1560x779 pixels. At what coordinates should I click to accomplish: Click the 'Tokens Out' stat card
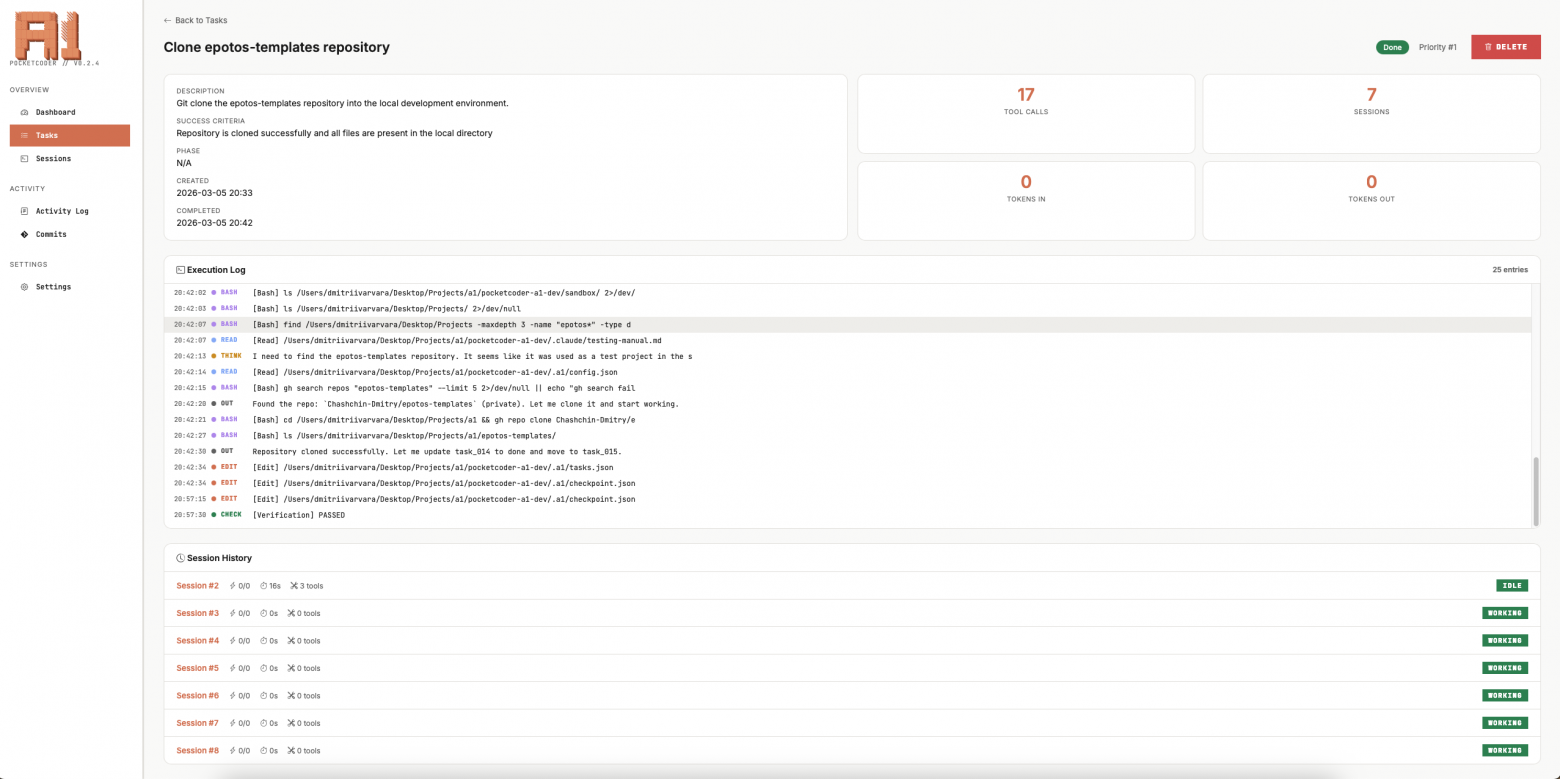1371,201
